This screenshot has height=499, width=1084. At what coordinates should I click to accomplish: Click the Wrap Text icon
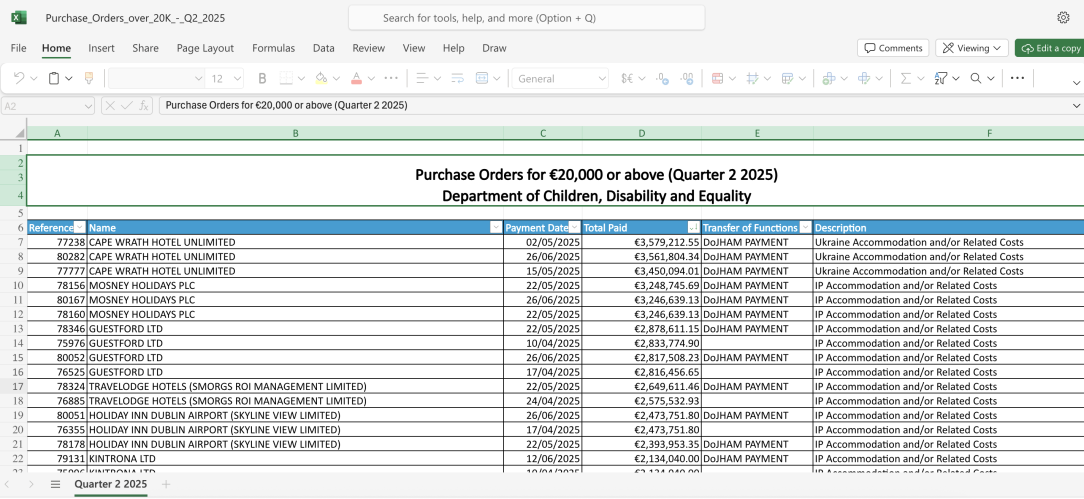click(x=457, y=78)
